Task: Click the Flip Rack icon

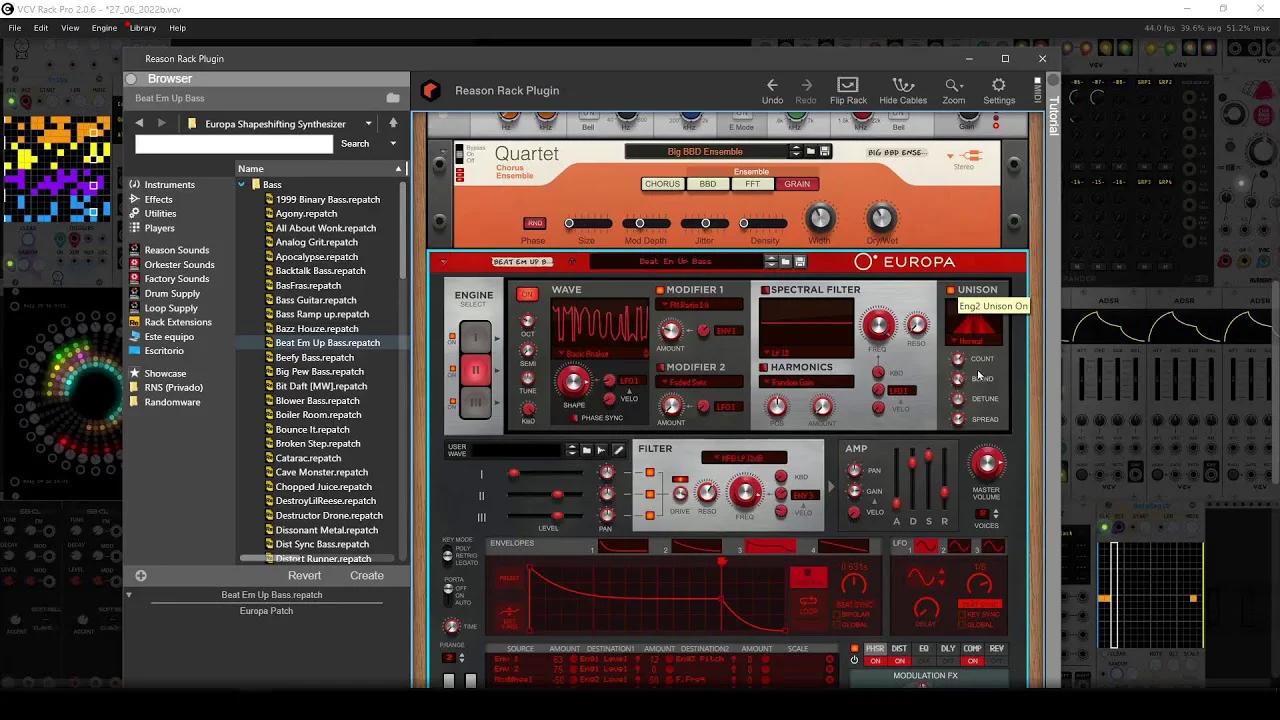Action: coord(848,86)
